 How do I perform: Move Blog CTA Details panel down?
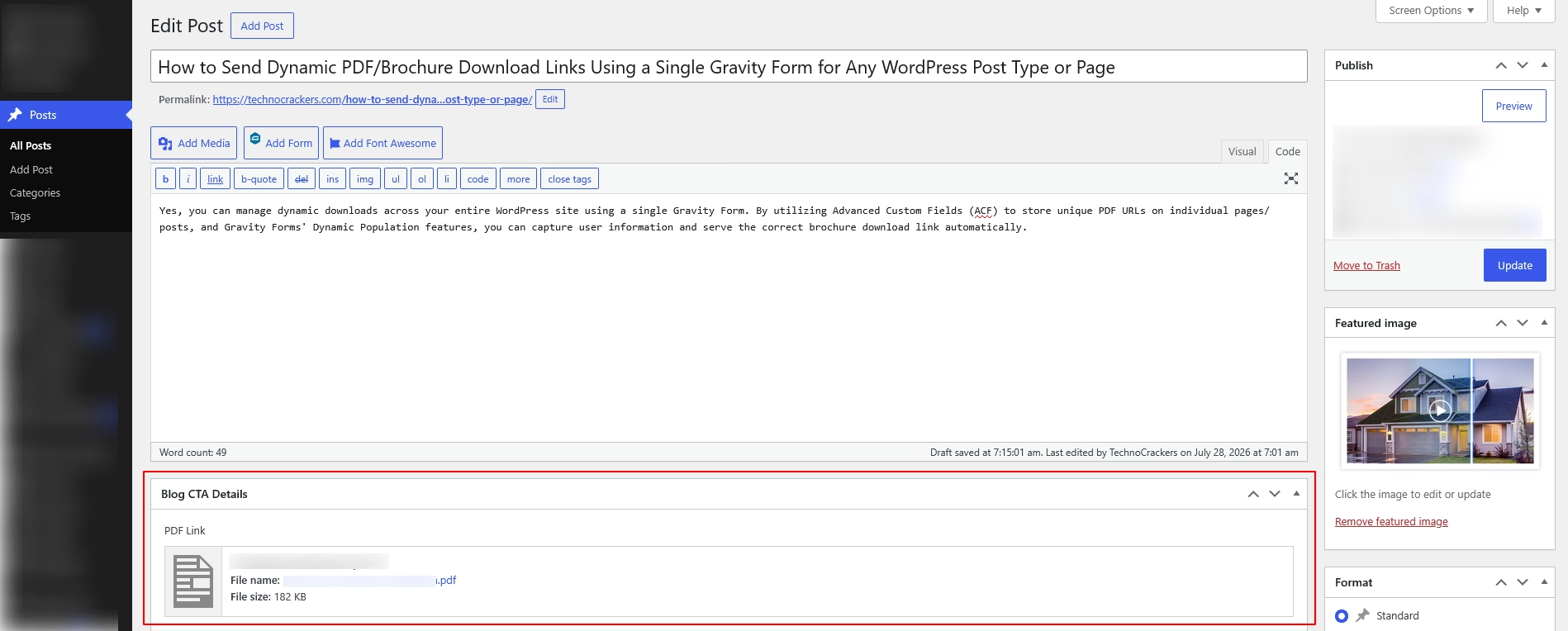tap(1275, 494)
